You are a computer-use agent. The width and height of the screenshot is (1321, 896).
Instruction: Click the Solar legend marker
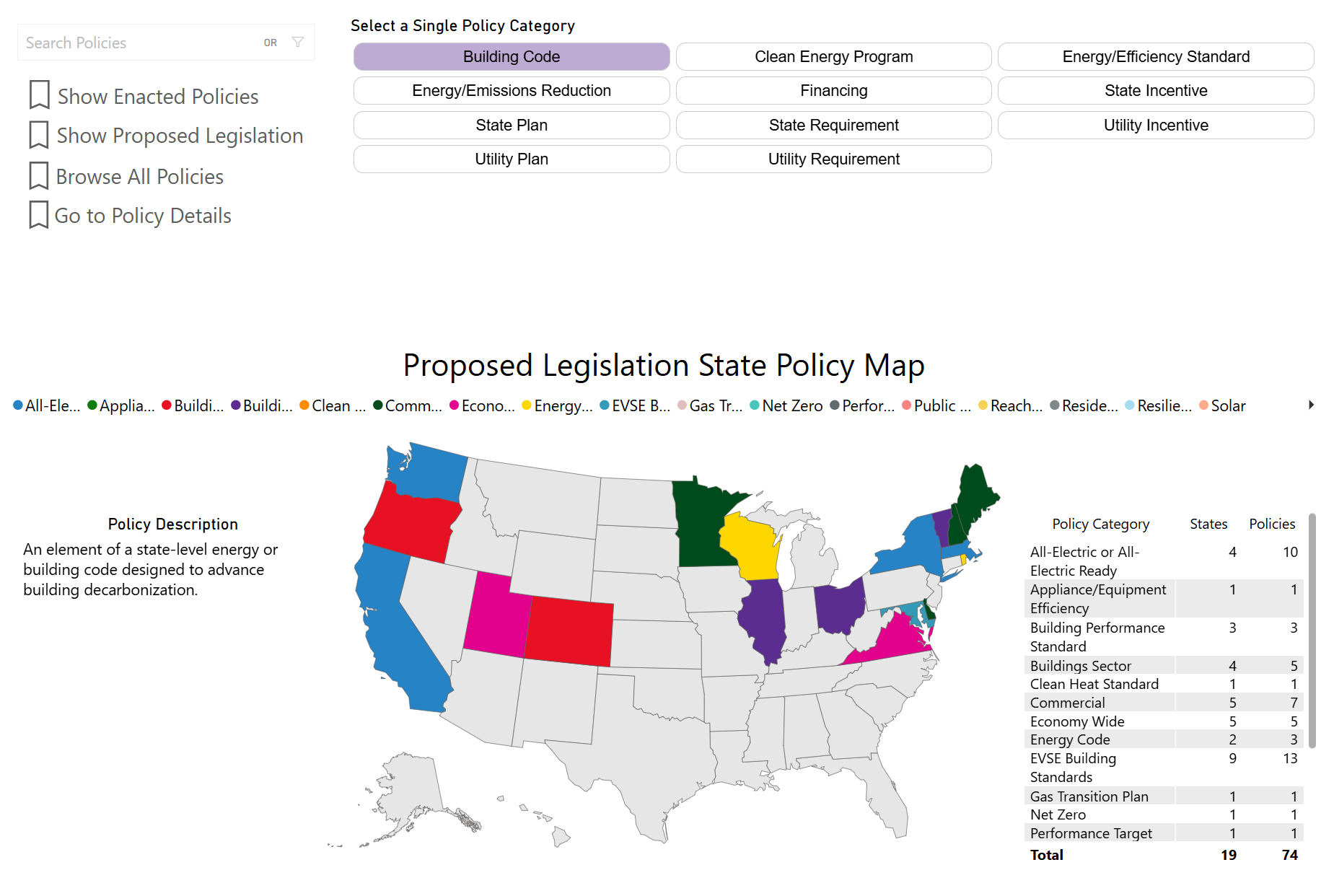(1203, 405)
